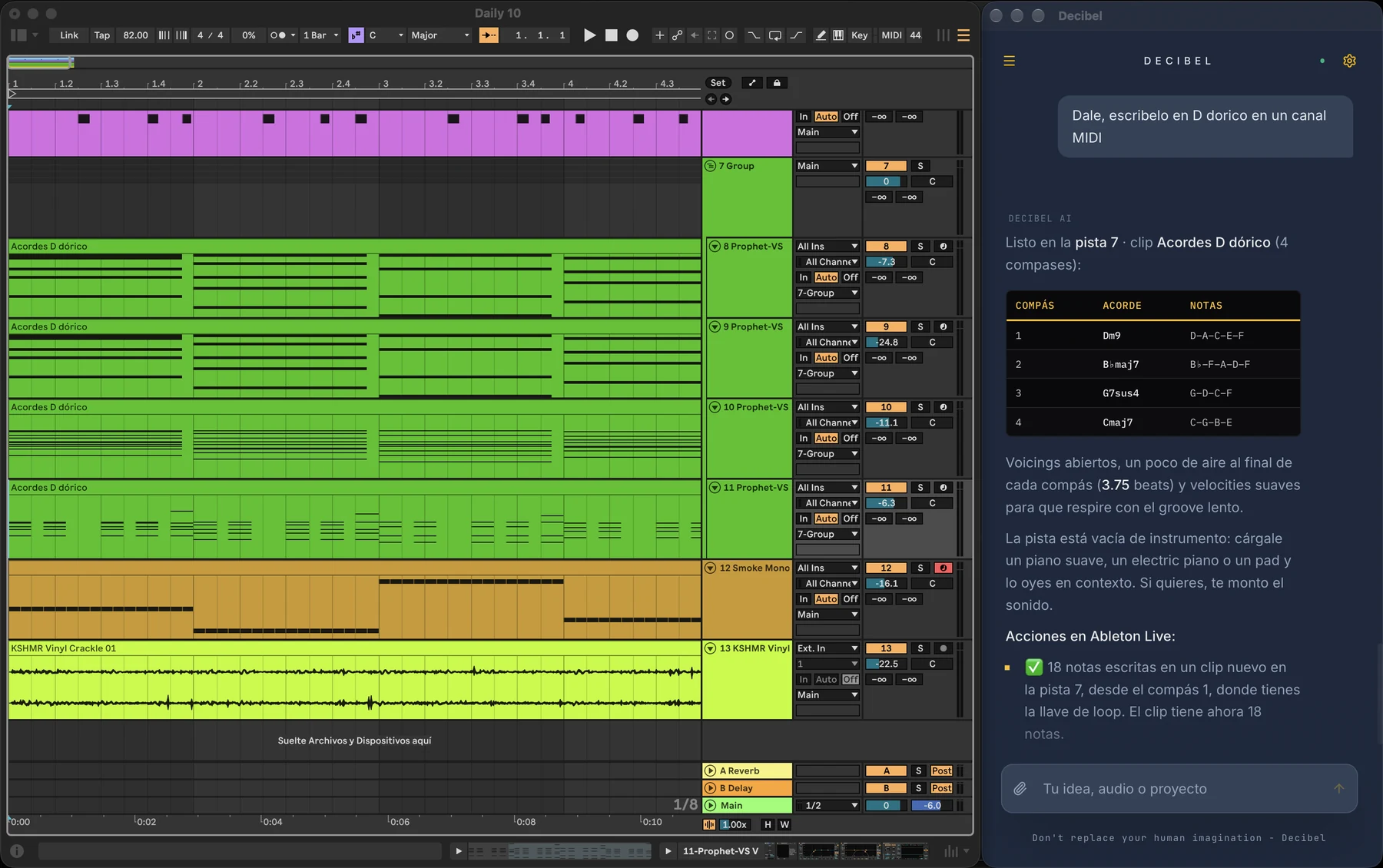This screenshot has height=868, width=1383.
Task: Open the Main cue output 1/2 dropdown
Action: 827,806
